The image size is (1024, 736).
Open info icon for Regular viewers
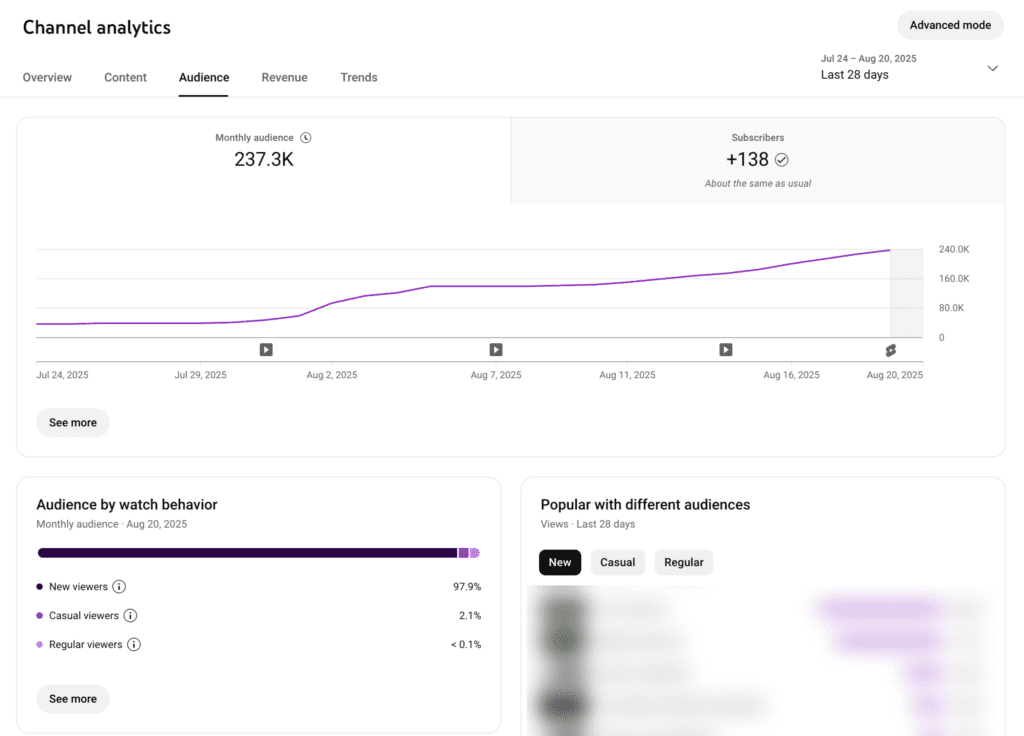(x=134, y=645)
